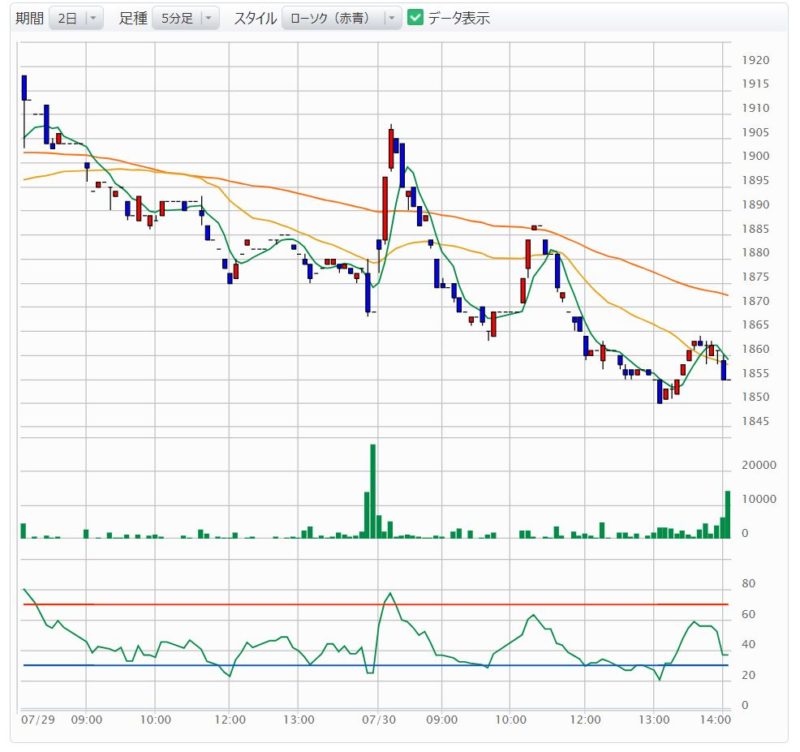Click the 07/30 date label
Screen dimensions: 800x752
tap(379, 719)
